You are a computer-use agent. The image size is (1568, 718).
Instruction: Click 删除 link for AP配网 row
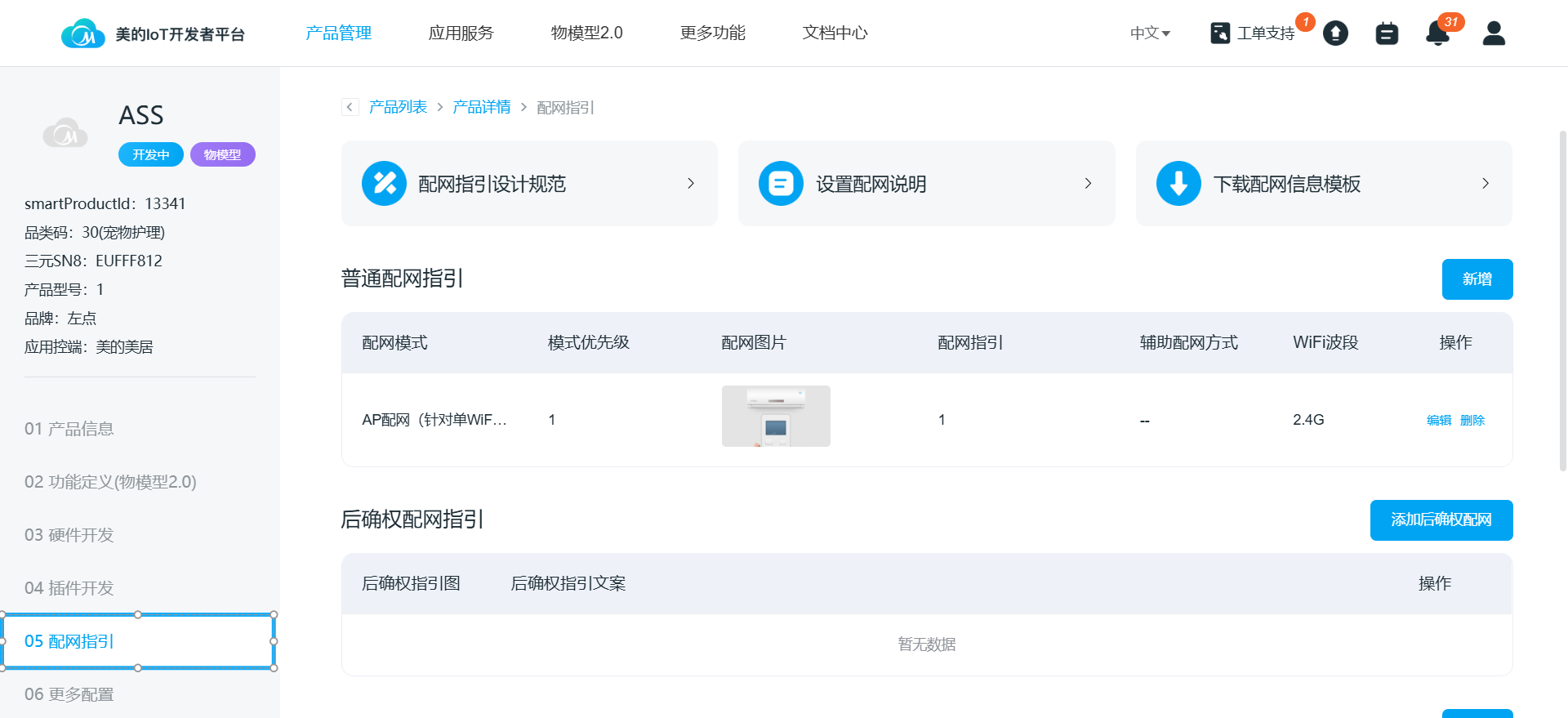click(x=1472, y=421)
